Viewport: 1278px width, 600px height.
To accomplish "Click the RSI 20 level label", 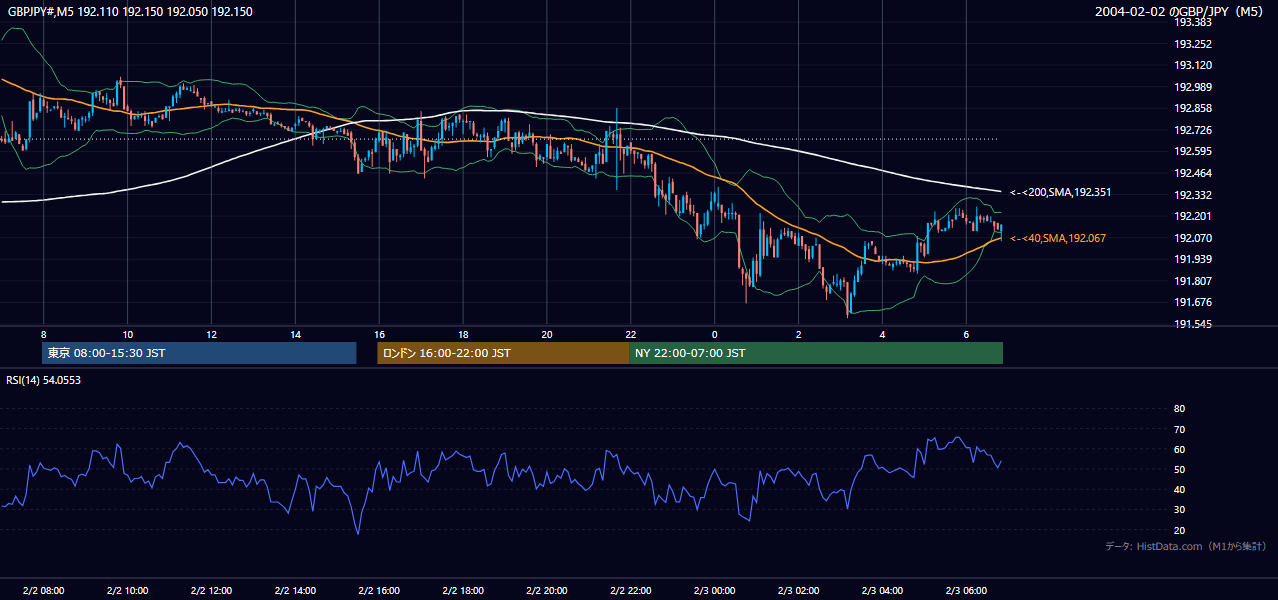I will click(1179, 530).
